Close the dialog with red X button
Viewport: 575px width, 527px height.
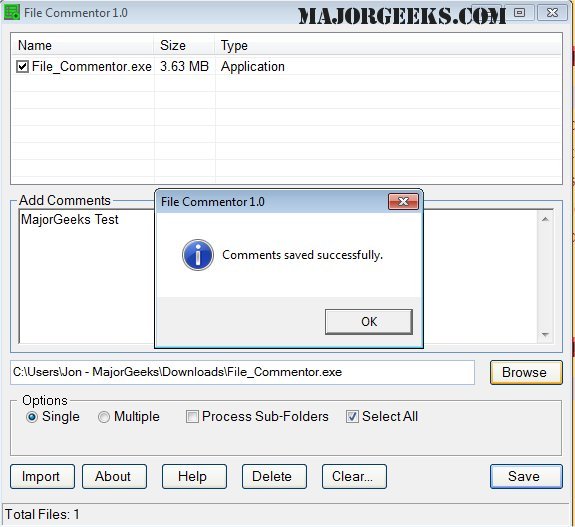tap(403, 201)
